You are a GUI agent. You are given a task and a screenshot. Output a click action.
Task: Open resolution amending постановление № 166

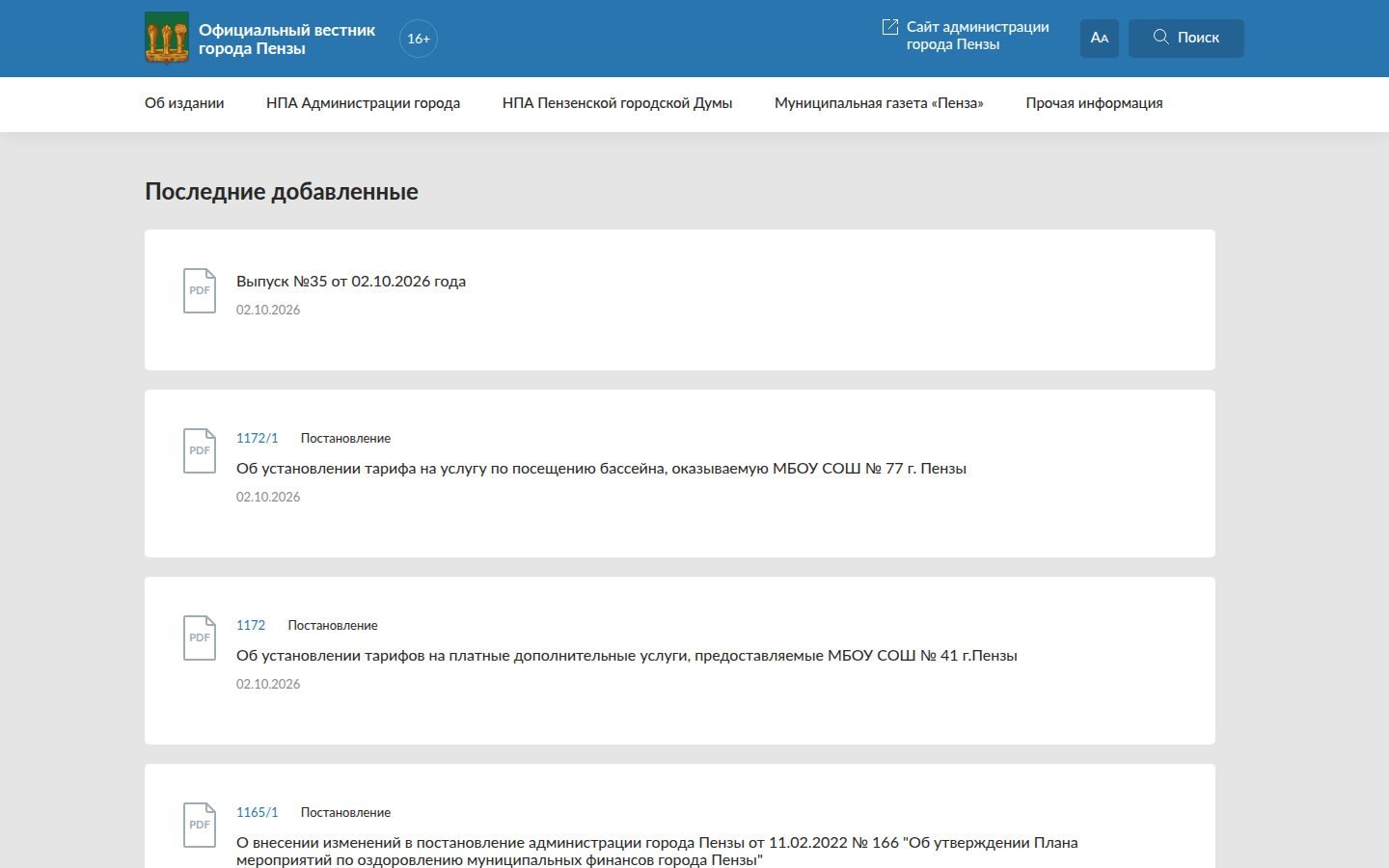tap(657, 851)
